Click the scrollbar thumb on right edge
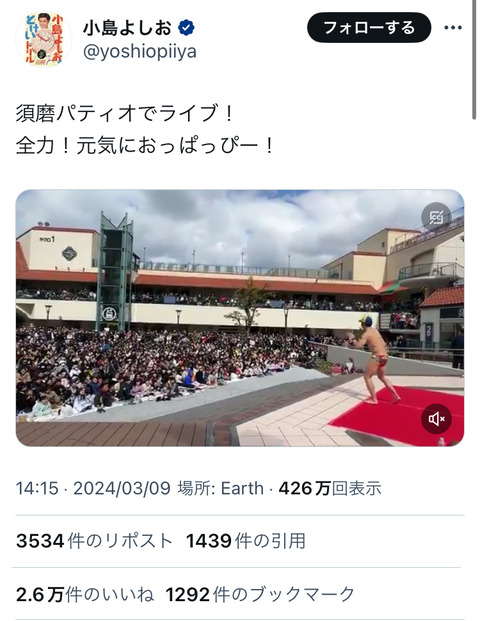This screenshot has width=480, height=621. (474, 59)
